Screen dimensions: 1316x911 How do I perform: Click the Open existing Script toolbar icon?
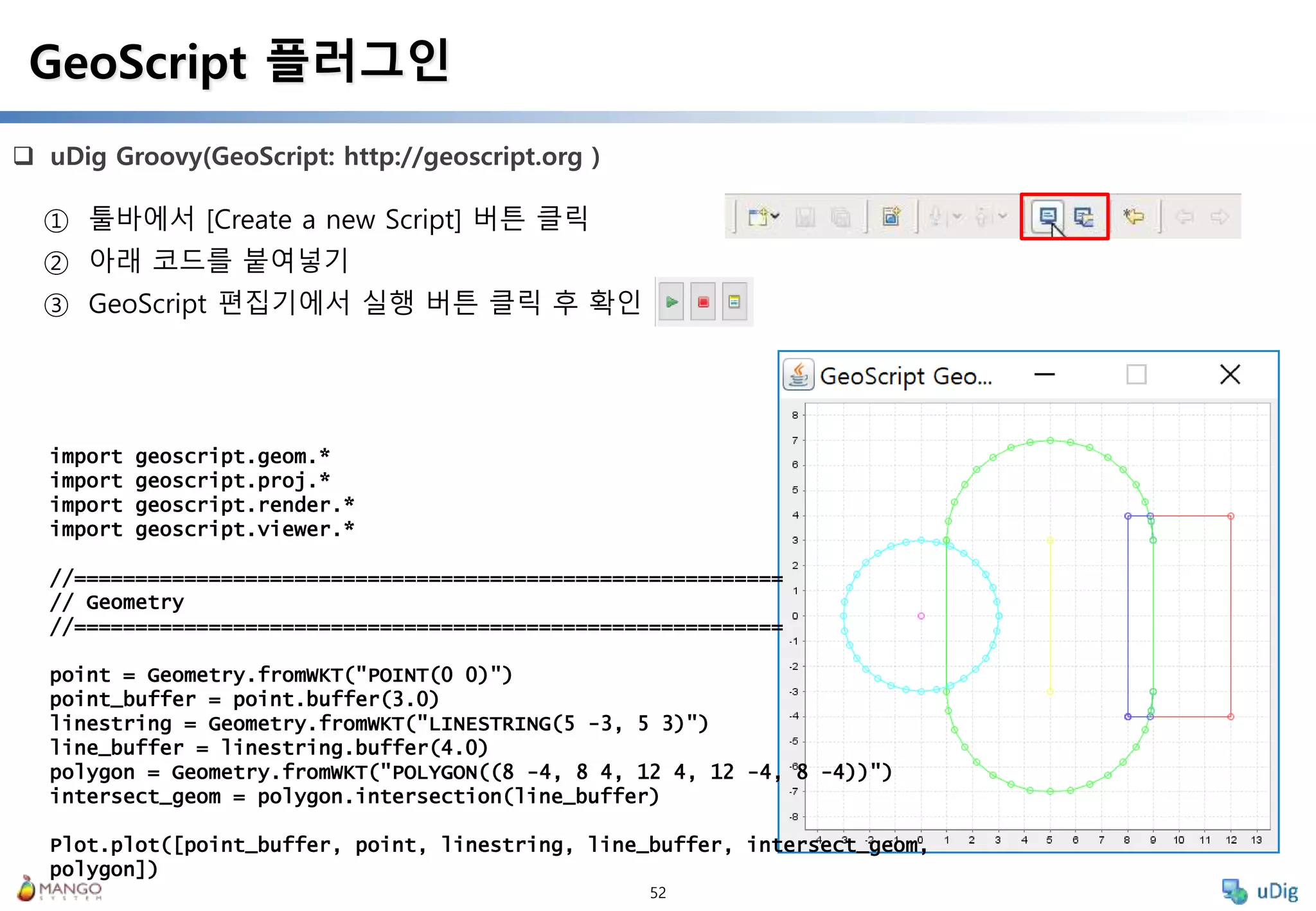[1084, 217]
